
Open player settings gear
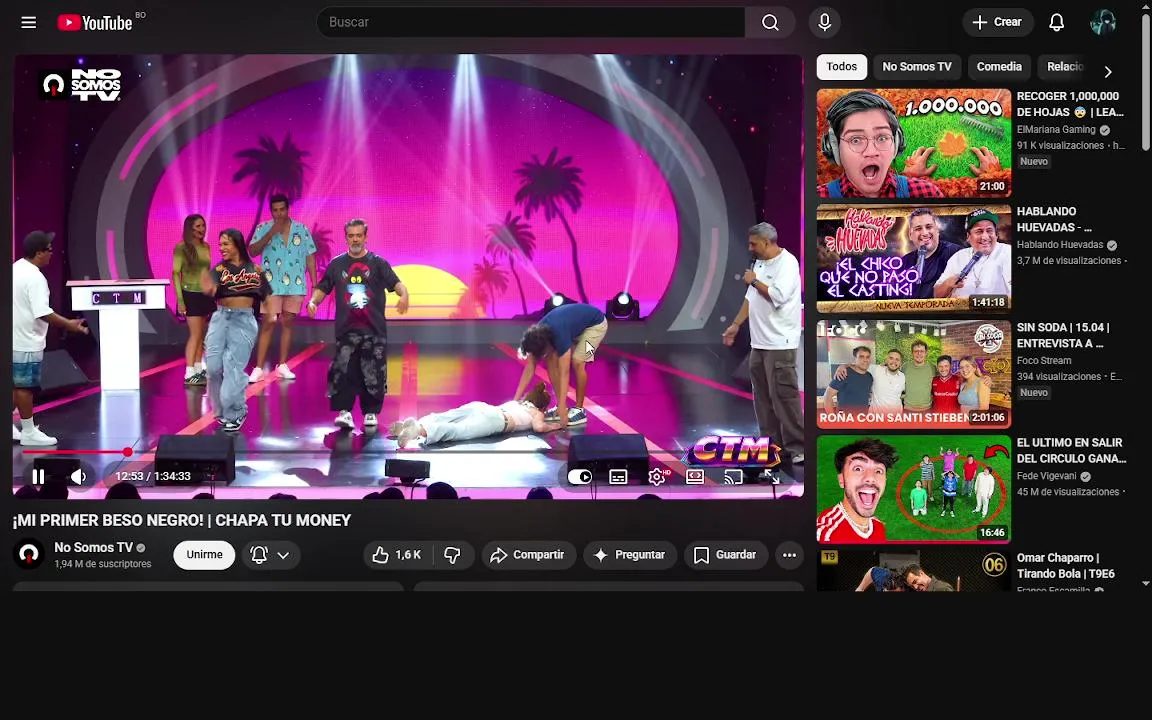click(657, 477)
